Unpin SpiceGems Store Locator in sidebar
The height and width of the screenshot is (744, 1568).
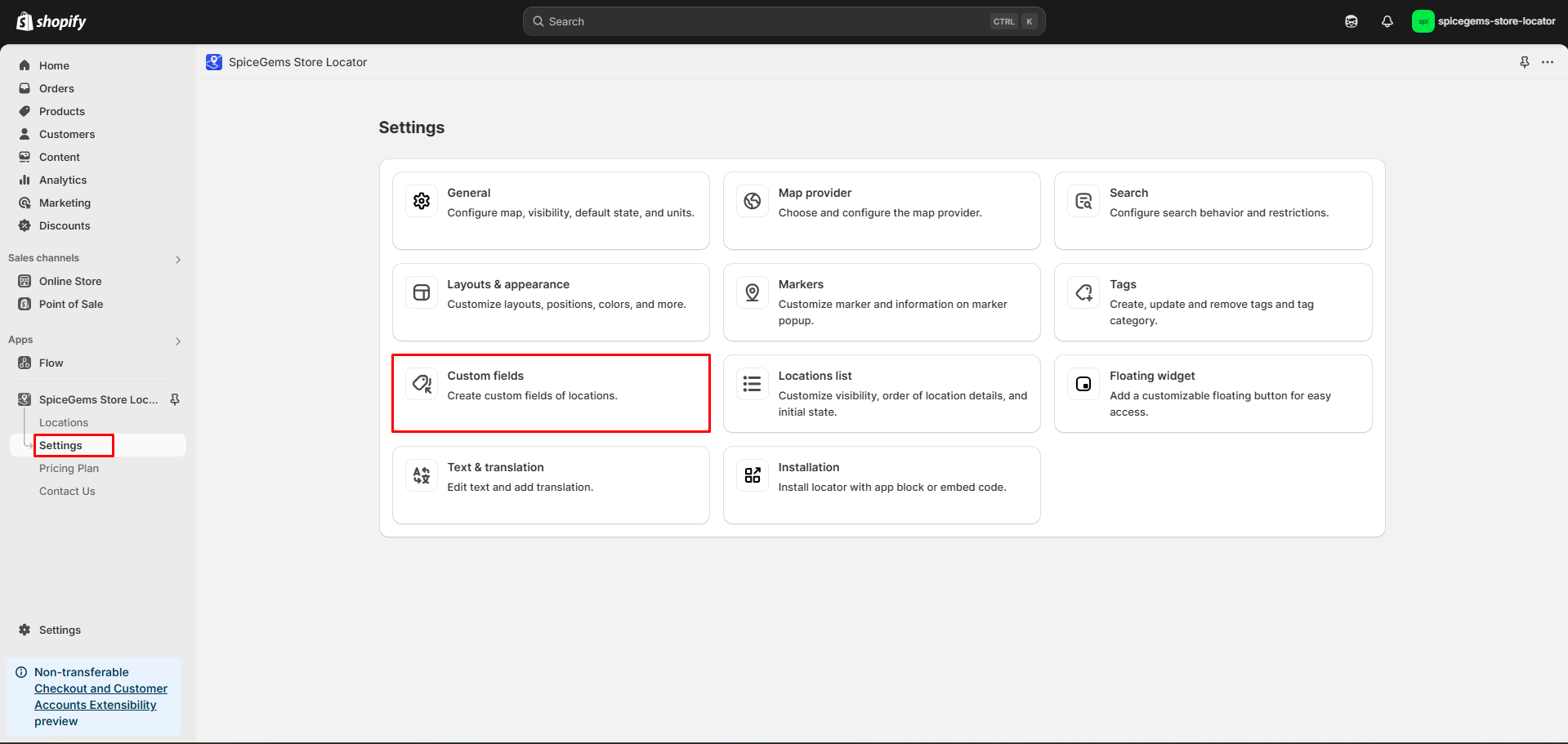[x=175, y=399]
